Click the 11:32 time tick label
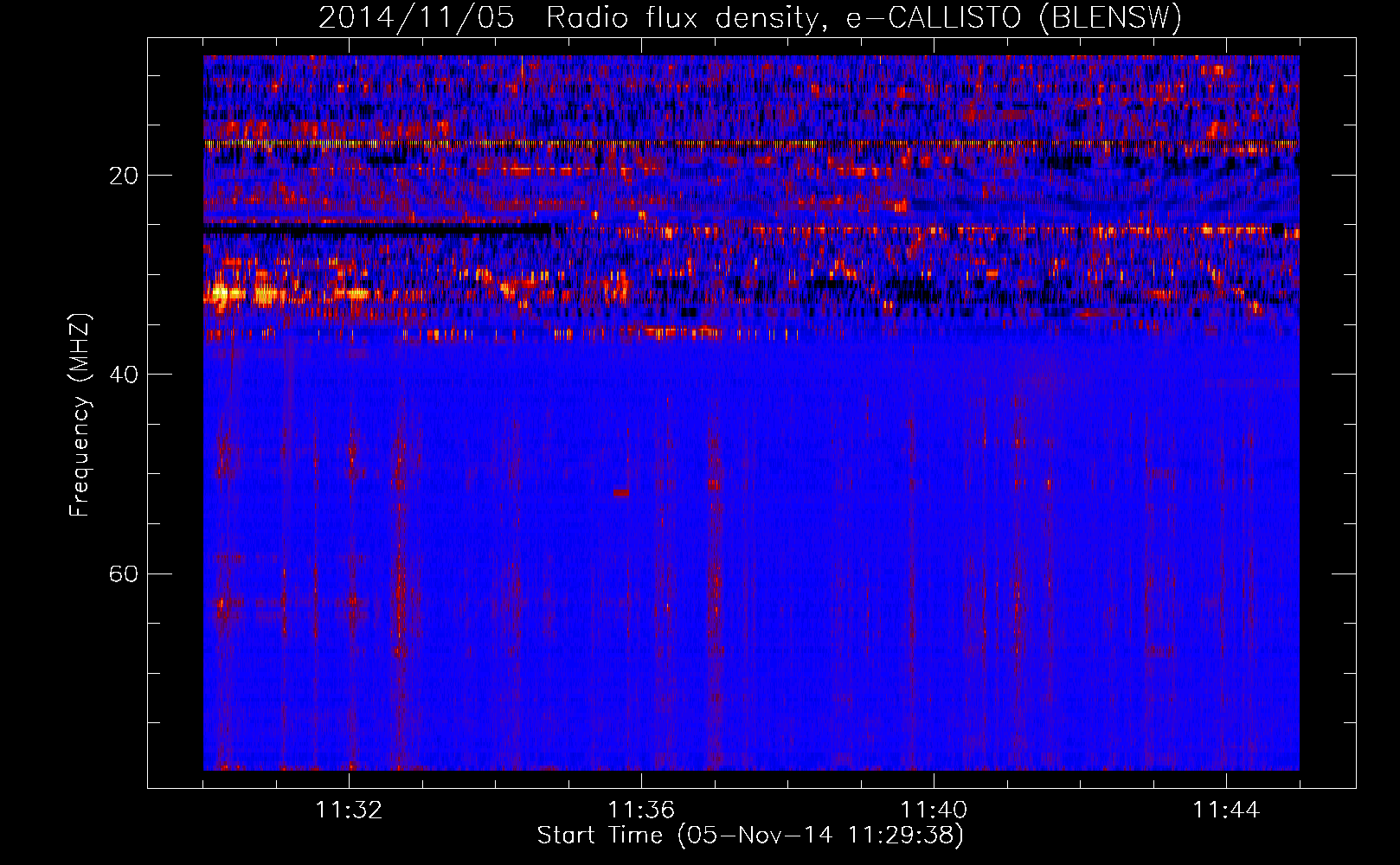Image resolution: width=1400 pixels, height=865 pixels. point(350,811)
